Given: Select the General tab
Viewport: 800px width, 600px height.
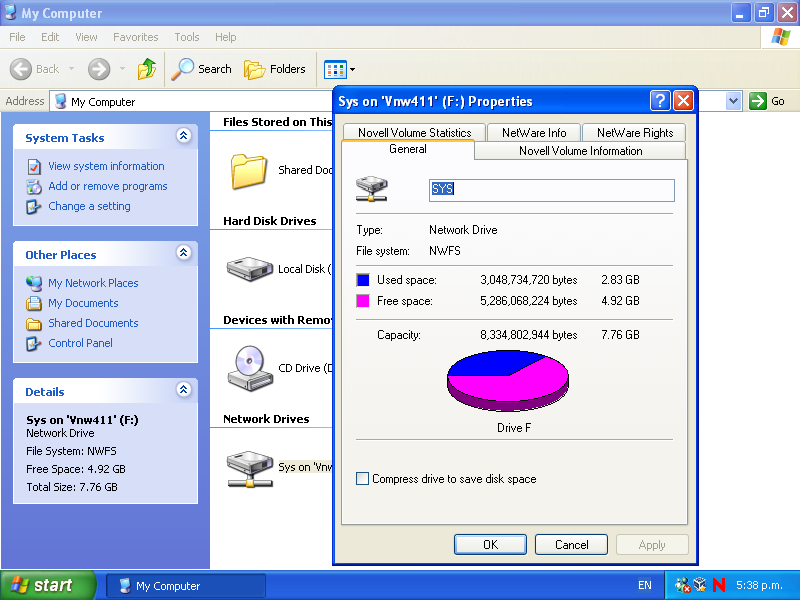Looking at the screenshot, I should click(x=408, y=149).
